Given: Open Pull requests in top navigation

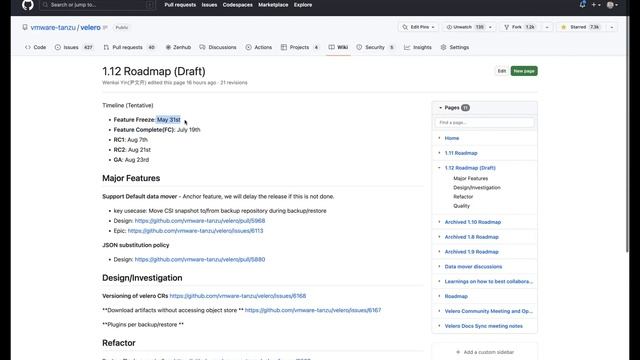Looking at the screenshot, I should coord(180,5).
